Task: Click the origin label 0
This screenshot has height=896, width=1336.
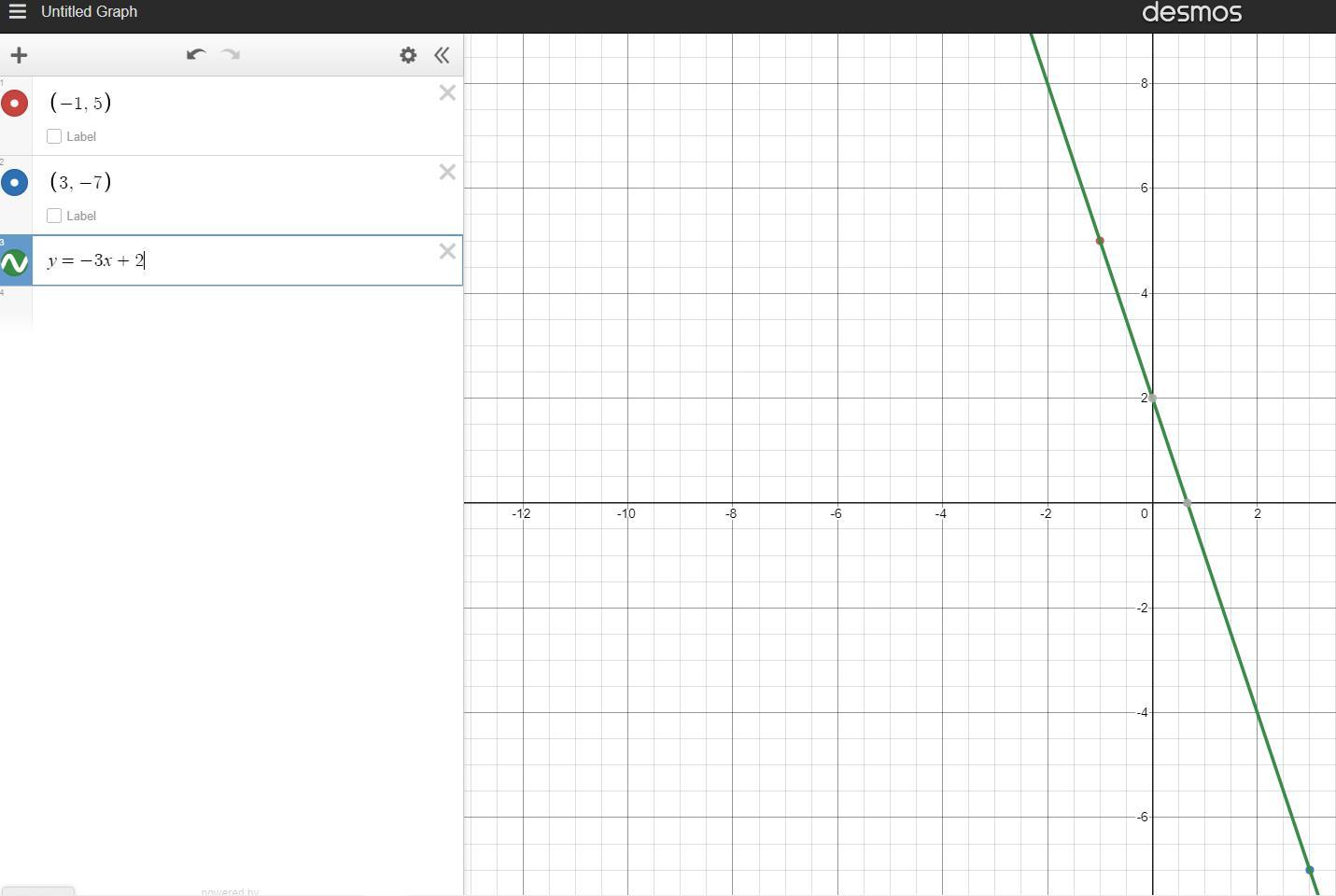Action: (1144, 513)
